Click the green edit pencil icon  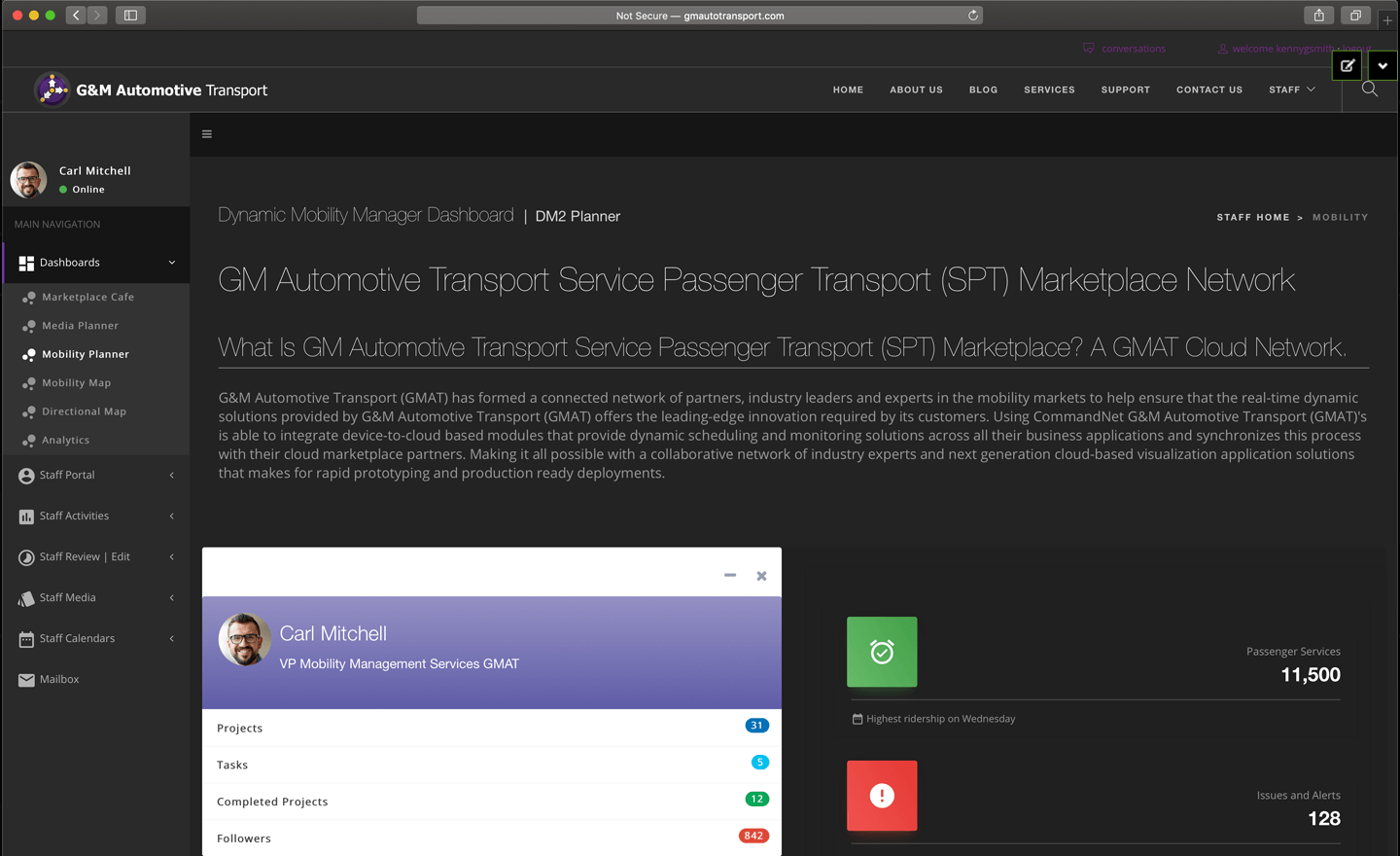(x=1347, y=66)
